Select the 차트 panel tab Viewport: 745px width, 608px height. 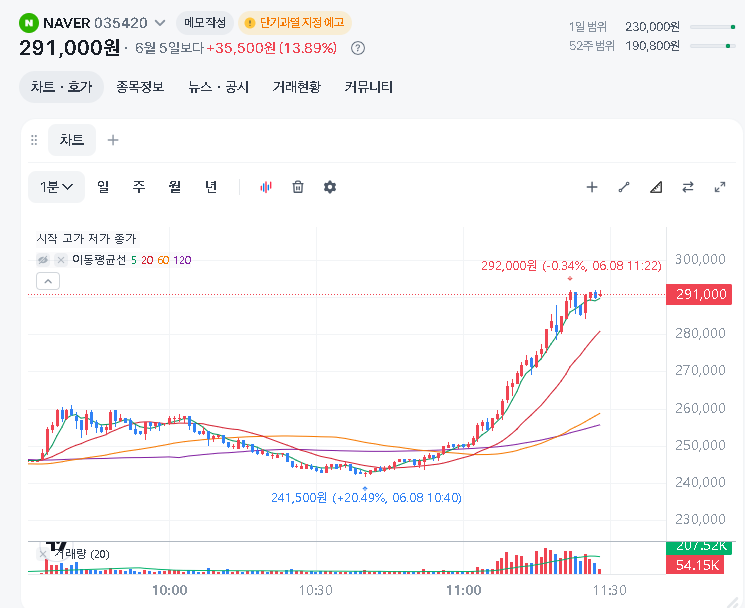(x=72, y=140)
